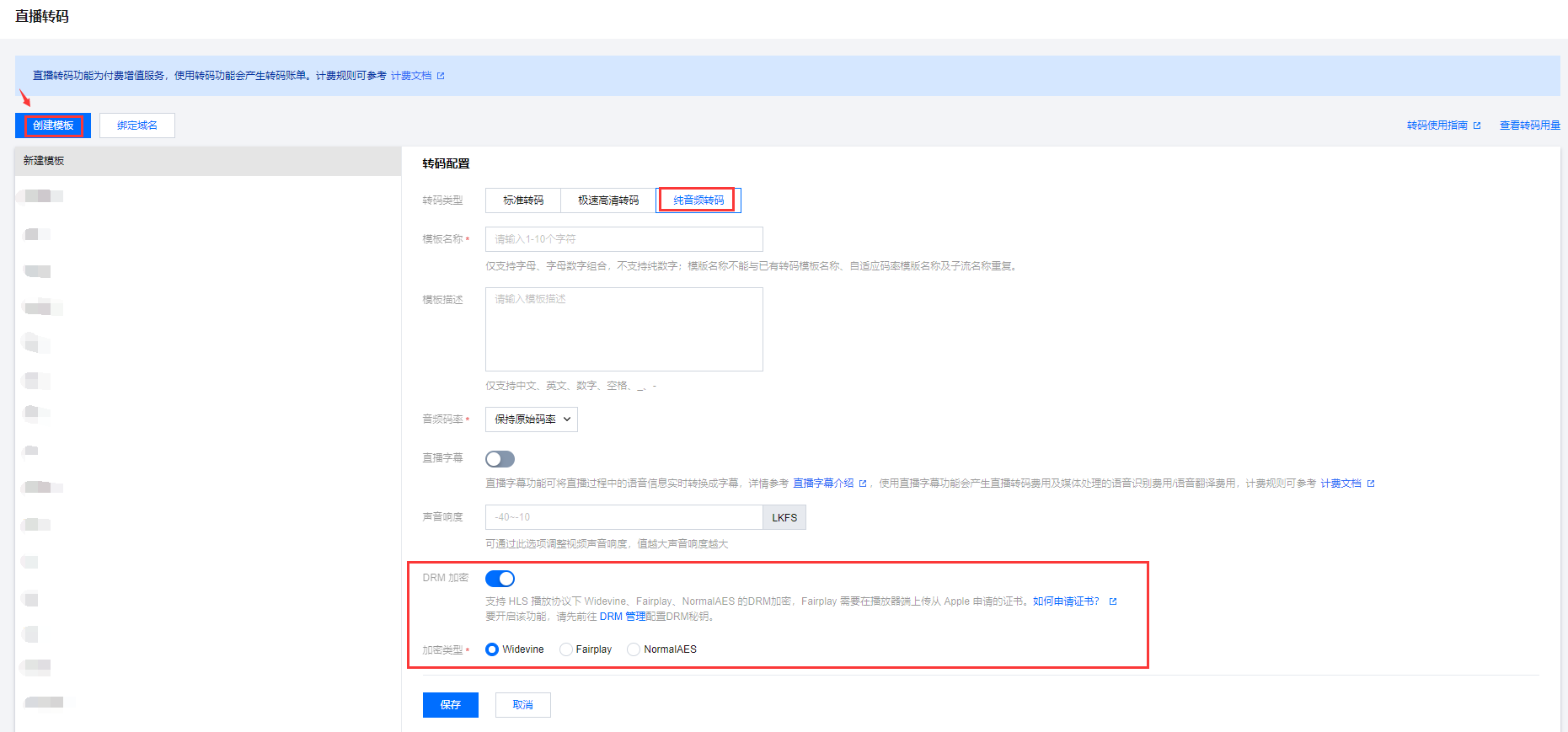The height and width of the screenshot is (732, 1568).
Task: Focus the 模板名称 input field
Action: [624, 239]
